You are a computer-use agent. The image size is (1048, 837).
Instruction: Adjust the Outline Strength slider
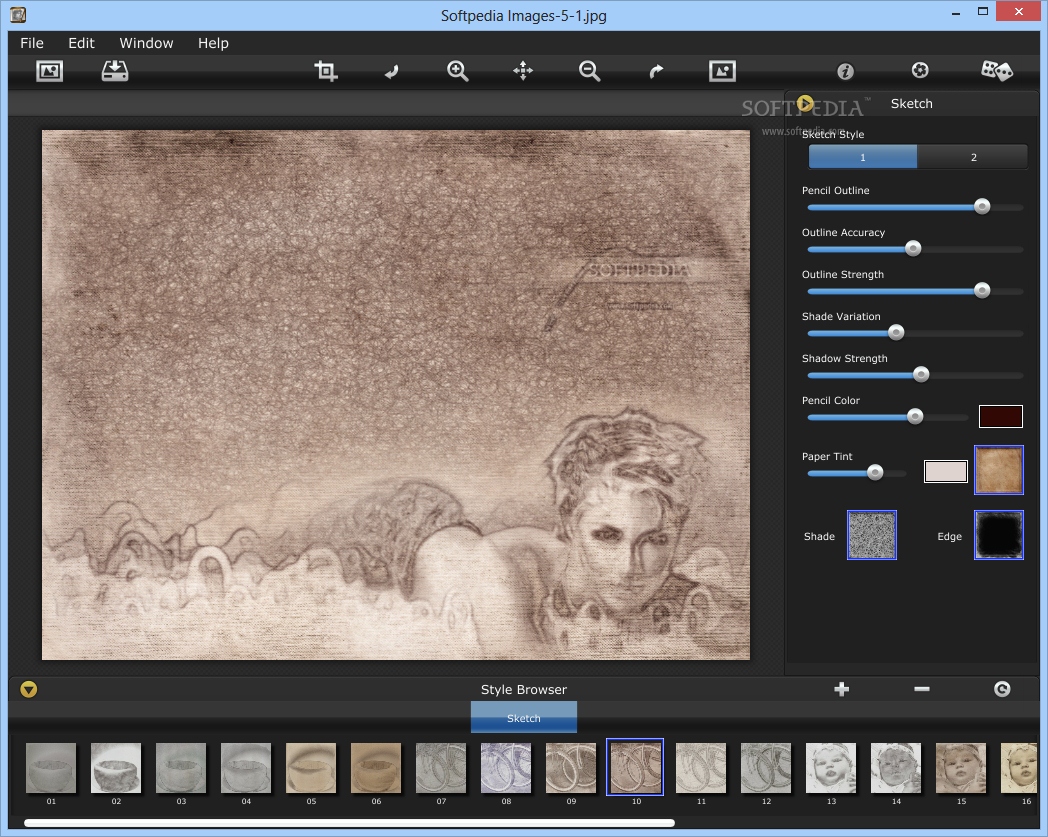(982, 290)
